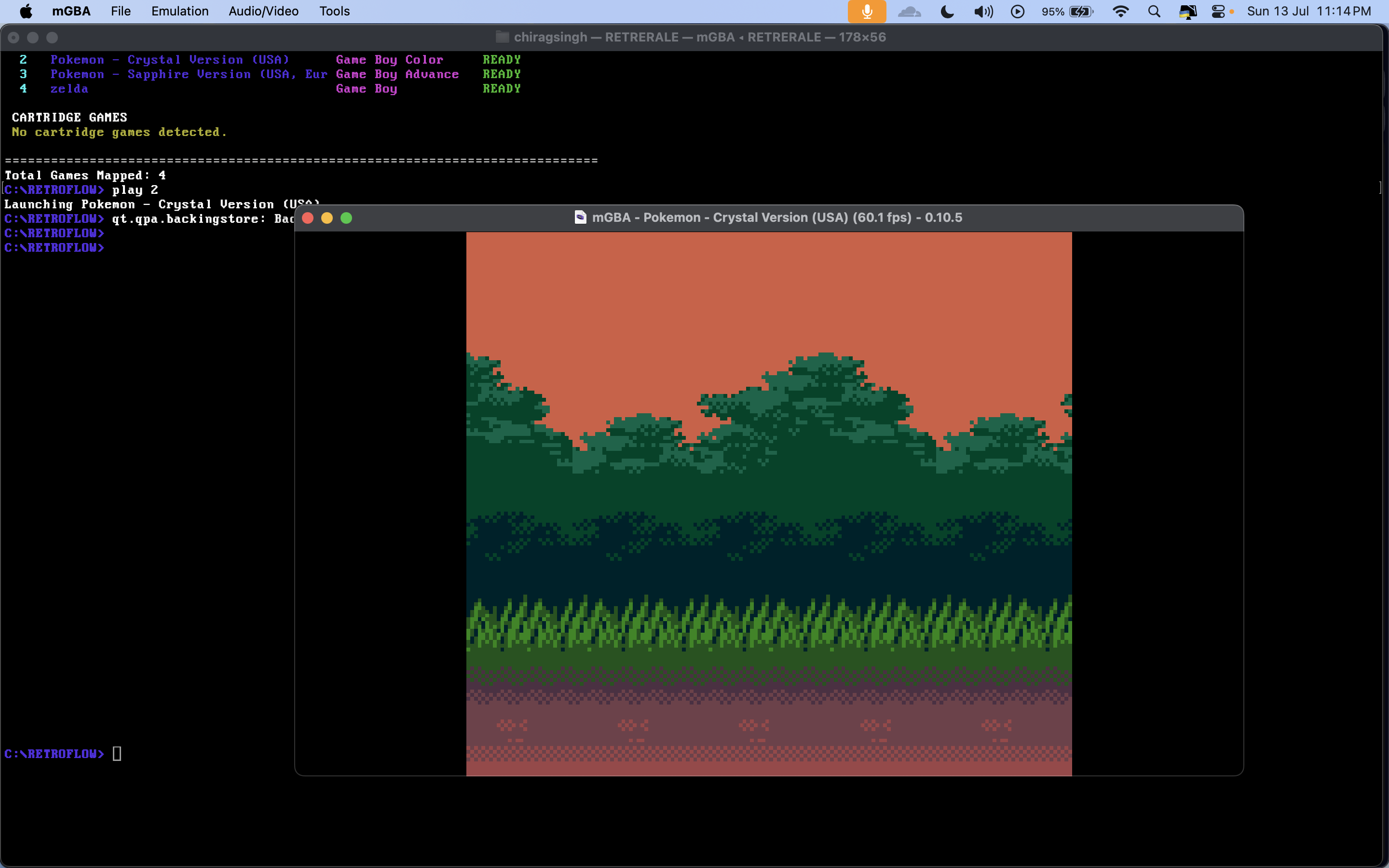Image resolution: width=1389 pixels, height=868 pixels.
Task: Expand the Audio/Video menu
Action: click(263, 12)
